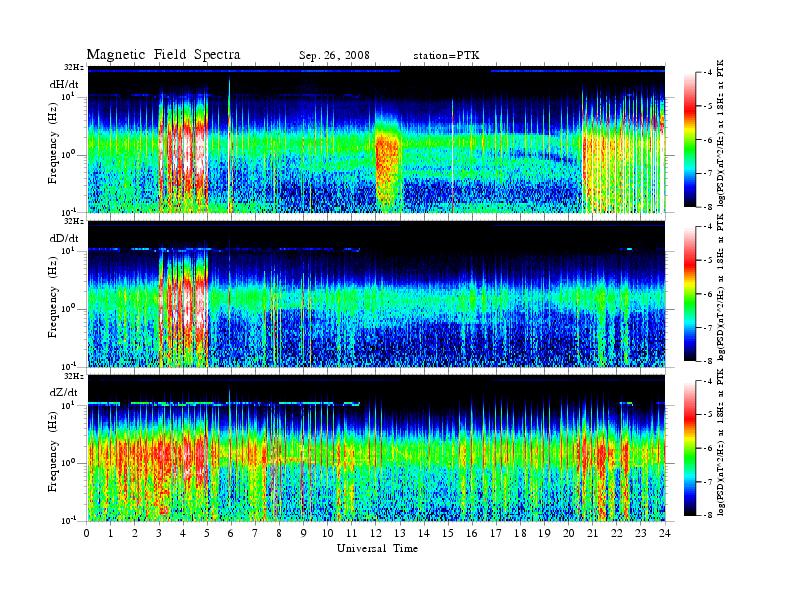Click the log(PSD) caption next to the dZ/dt color bar
792x612 pixels.
coord(722,442)
